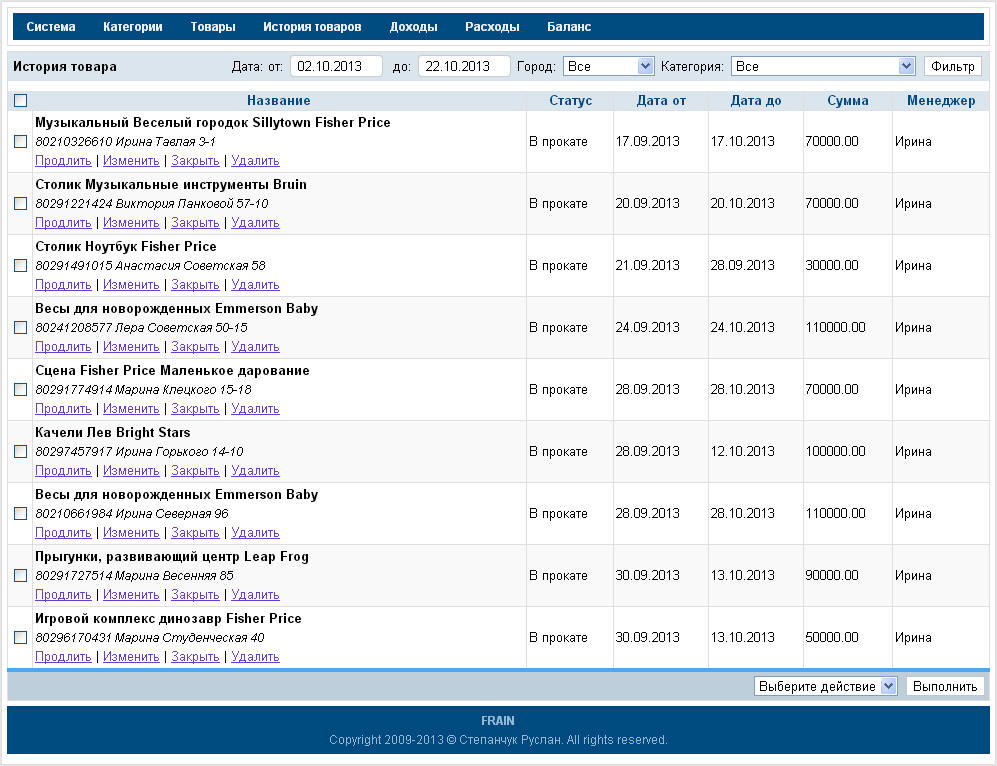Click Изменить for Столик Музыкальные инструменты Bruin
Screen dimensions: 997x766
tap(131, 223)
